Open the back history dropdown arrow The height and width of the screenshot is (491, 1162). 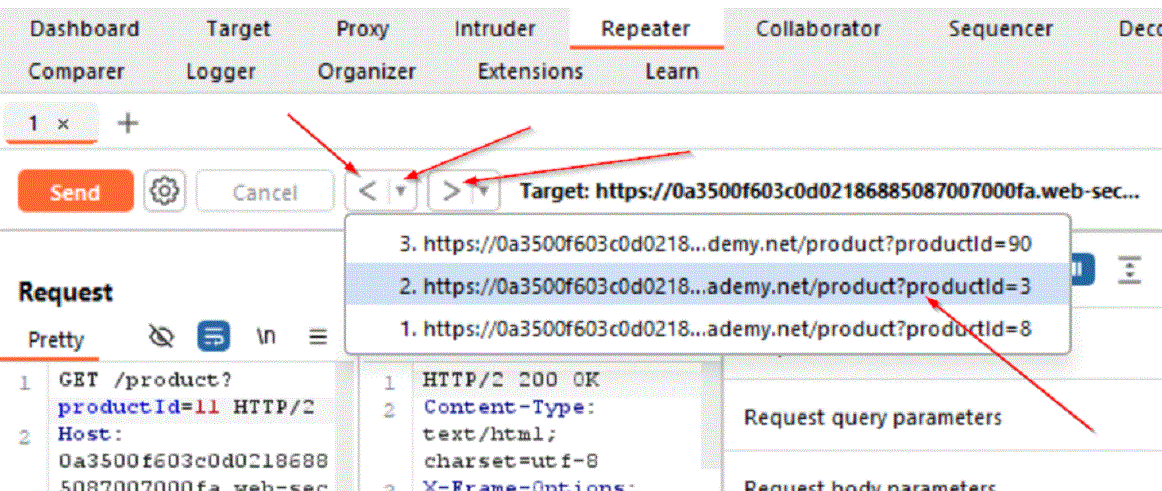(x=401, y=191)
